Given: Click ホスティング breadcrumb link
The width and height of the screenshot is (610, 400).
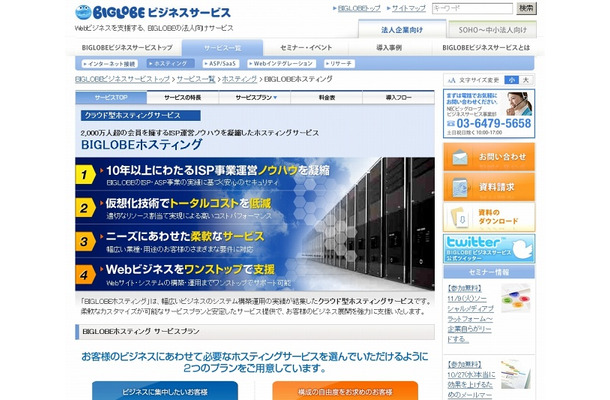Looking at the screenshot, I should tap(239, 79).
